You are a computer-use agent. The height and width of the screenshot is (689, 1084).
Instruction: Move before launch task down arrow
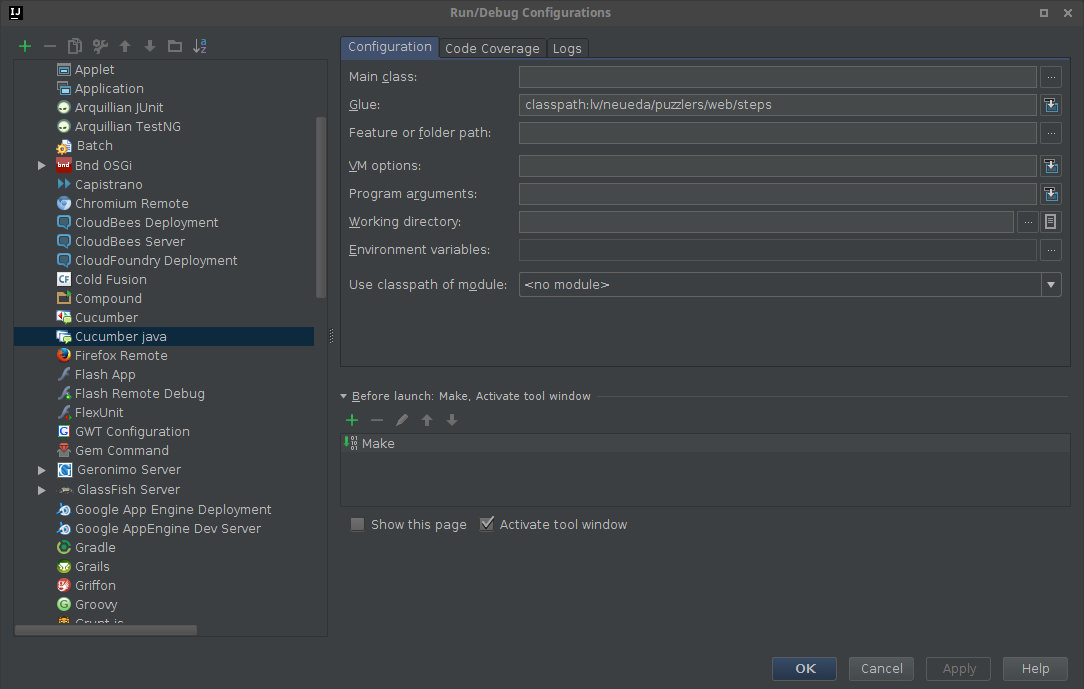tap(451, 420)
